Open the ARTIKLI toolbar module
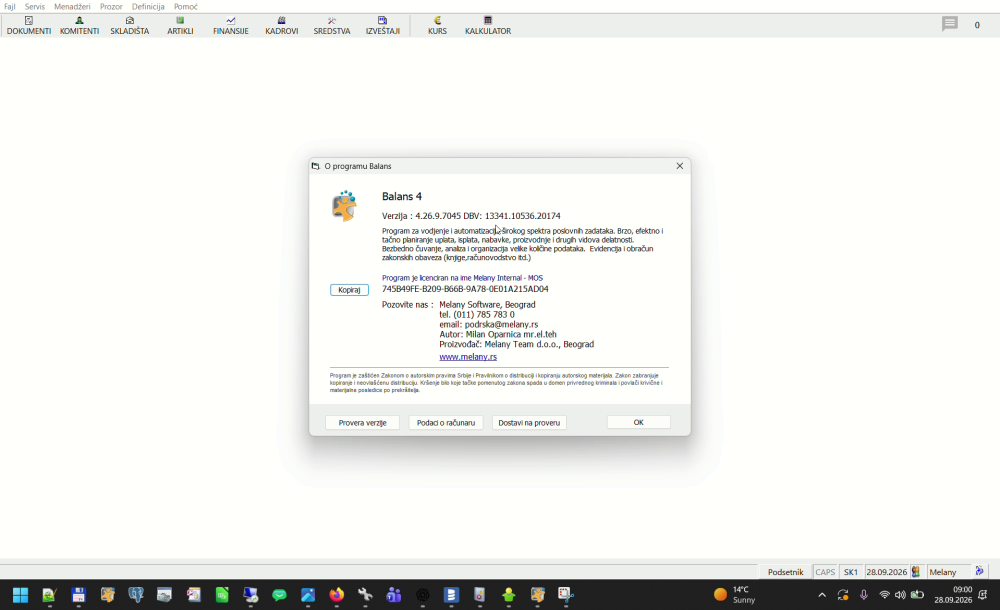The image size is (1000, 610). click(180, 26)
